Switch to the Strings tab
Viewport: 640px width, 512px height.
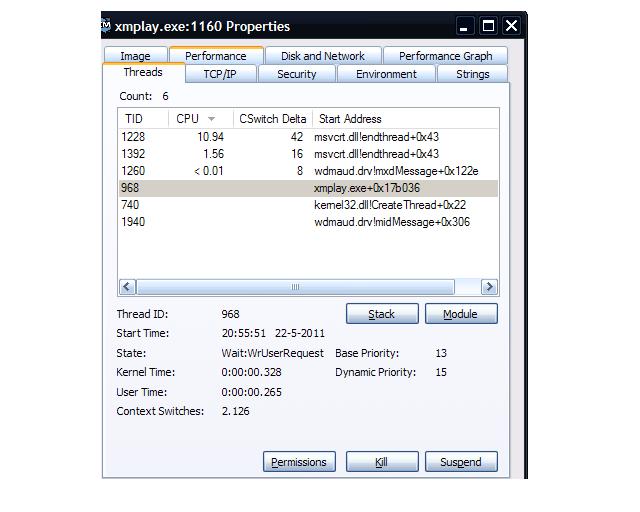[x=472, y=74]
